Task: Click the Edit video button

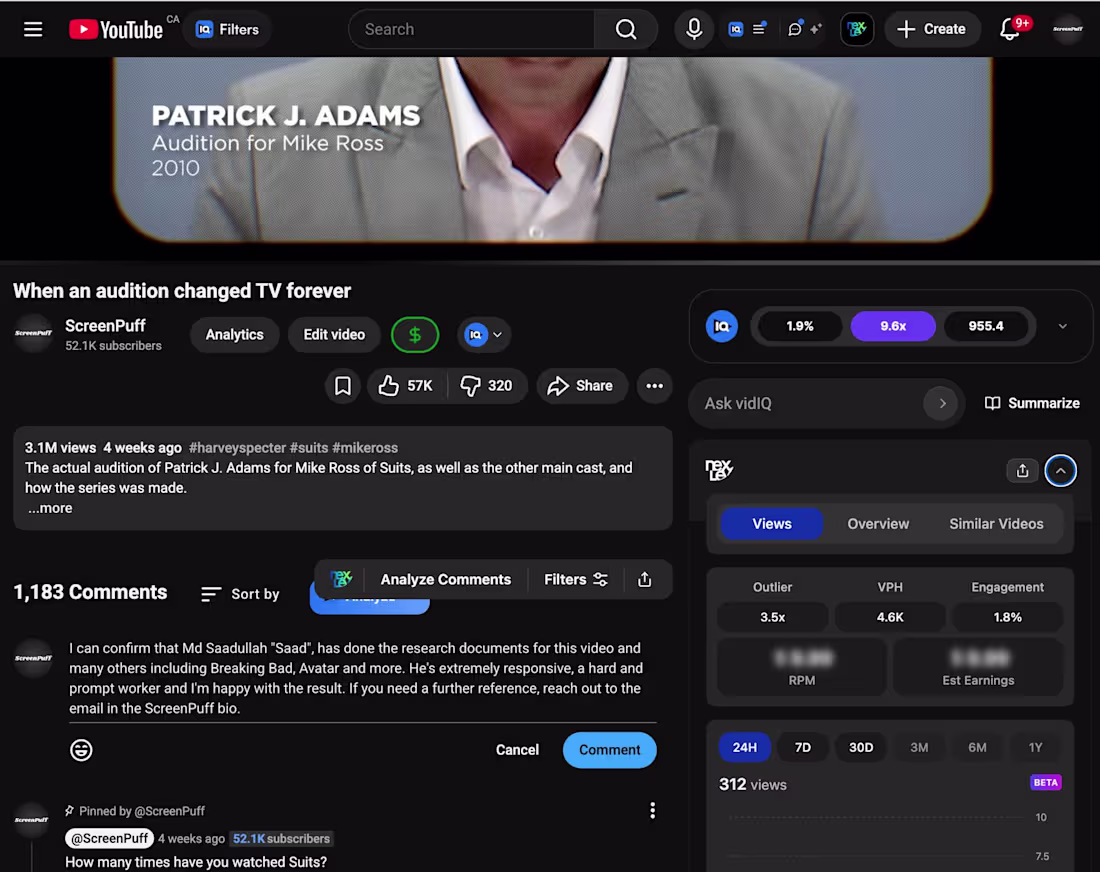Action: [x=334, y=335]
